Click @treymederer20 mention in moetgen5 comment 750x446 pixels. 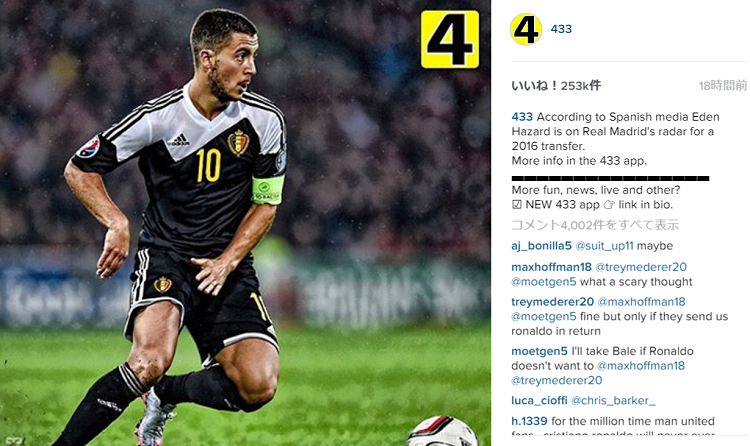pyautogui.click(x=557, y=380)
